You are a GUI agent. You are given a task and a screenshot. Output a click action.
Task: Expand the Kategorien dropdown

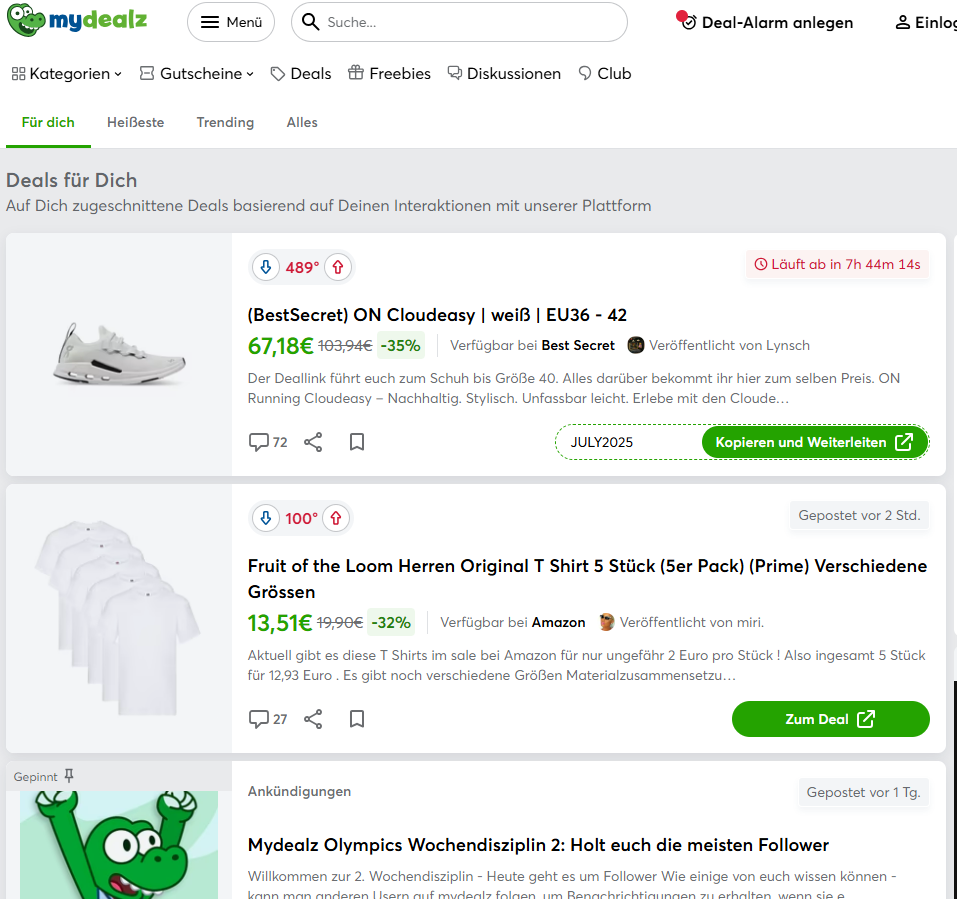pyautogui.click(x=67, y=74)
